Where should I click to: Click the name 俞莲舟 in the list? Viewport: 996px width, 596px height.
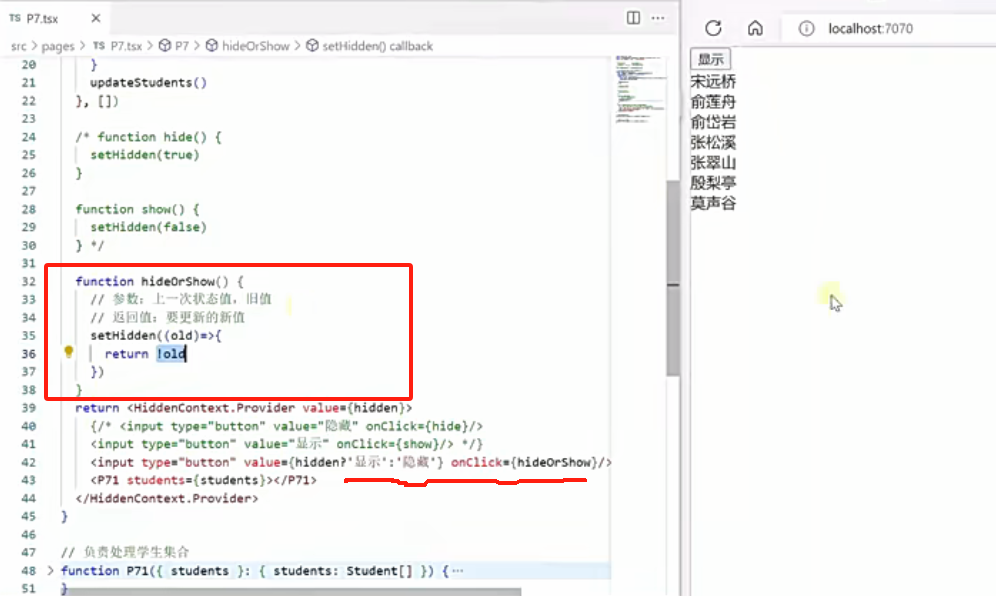(713, 102)
